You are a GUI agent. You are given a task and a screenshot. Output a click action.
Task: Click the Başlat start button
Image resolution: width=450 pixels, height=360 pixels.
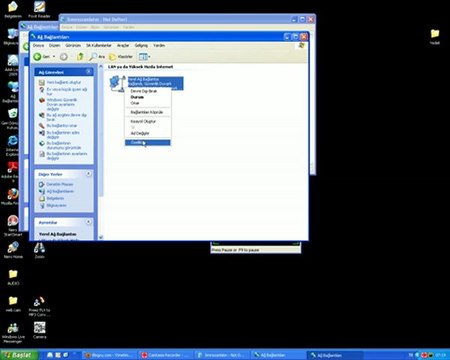(19, 355)
